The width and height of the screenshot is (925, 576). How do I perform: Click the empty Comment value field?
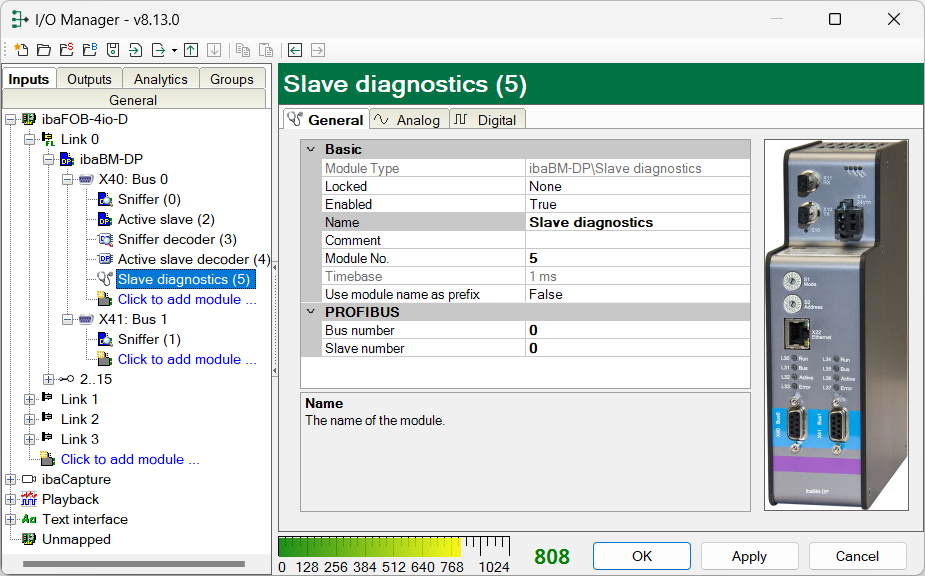click(637, 240)
